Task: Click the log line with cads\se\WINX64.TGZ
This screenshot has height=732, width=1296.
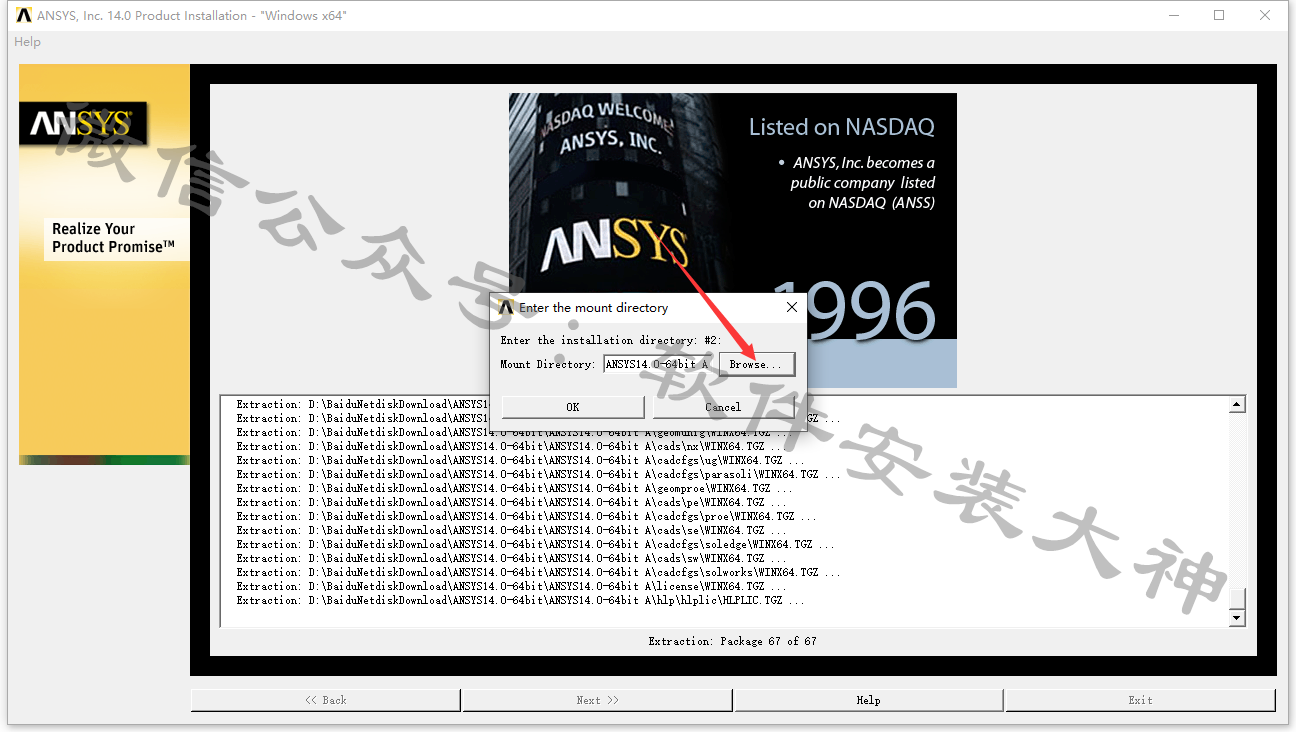Action: click(511, 531)
